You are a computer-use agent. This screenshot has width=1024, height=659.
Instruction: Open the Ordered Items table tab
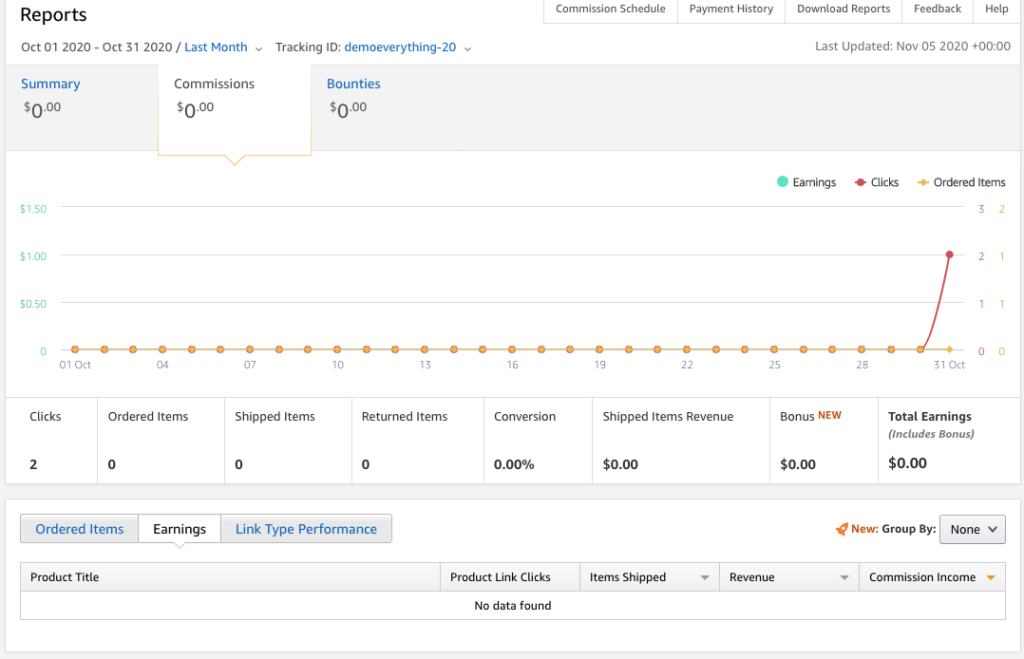(x=79, y=529)
